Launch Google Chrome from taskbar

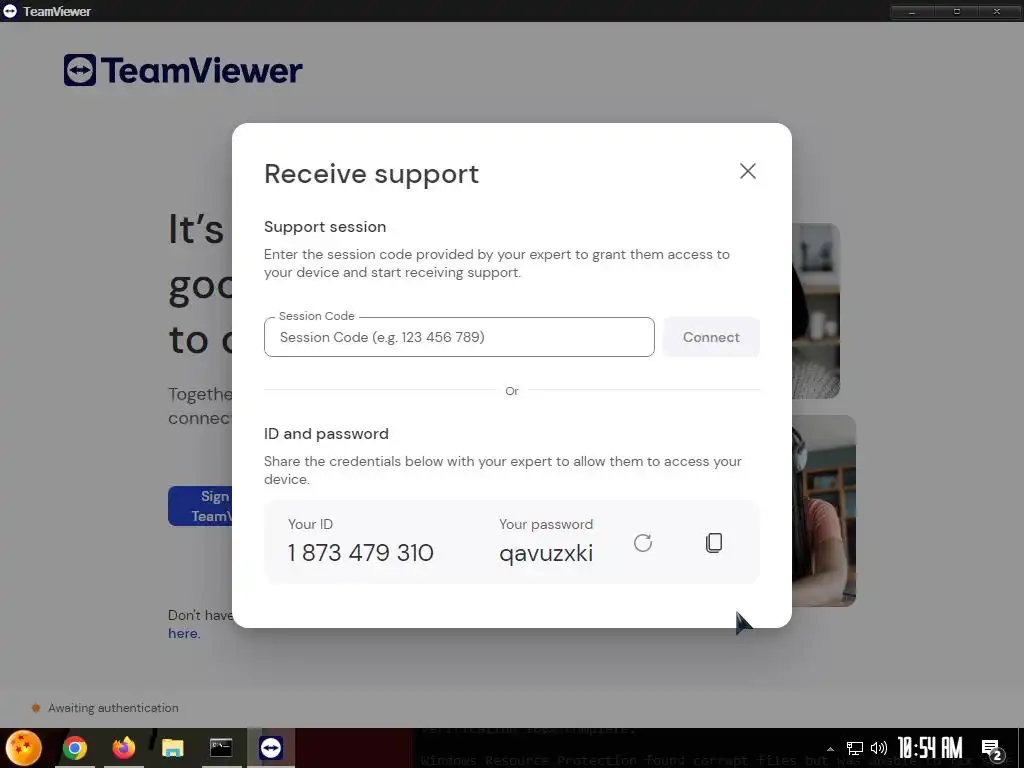tap(74, 748)
